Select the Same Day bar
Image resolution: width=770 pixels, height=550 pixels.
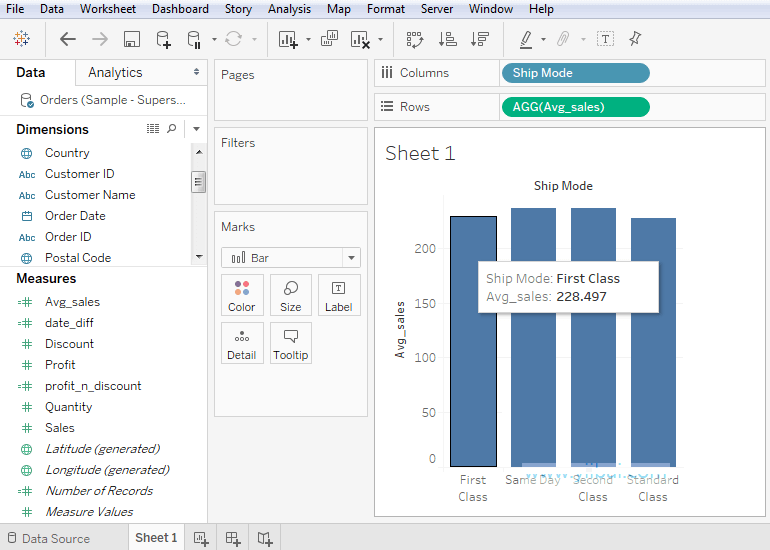coord(533,337)
